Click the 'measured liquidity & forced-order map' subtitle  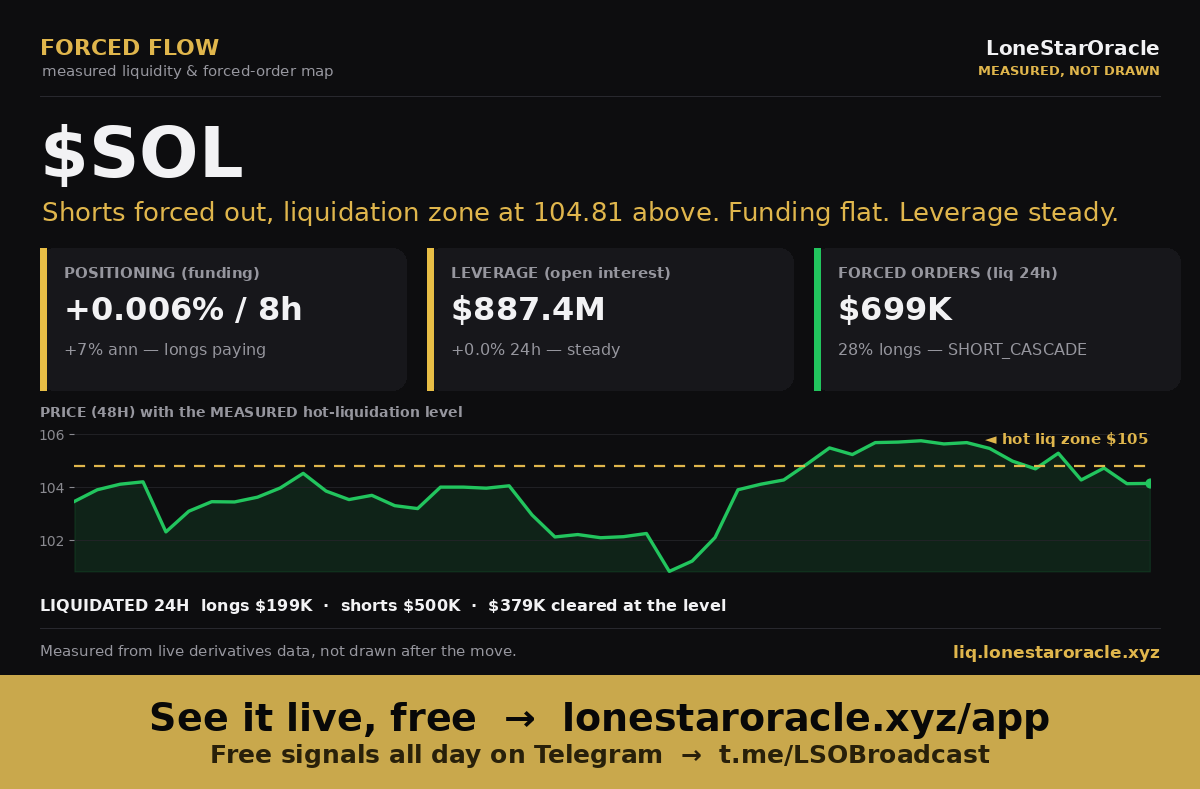(188, 72)
